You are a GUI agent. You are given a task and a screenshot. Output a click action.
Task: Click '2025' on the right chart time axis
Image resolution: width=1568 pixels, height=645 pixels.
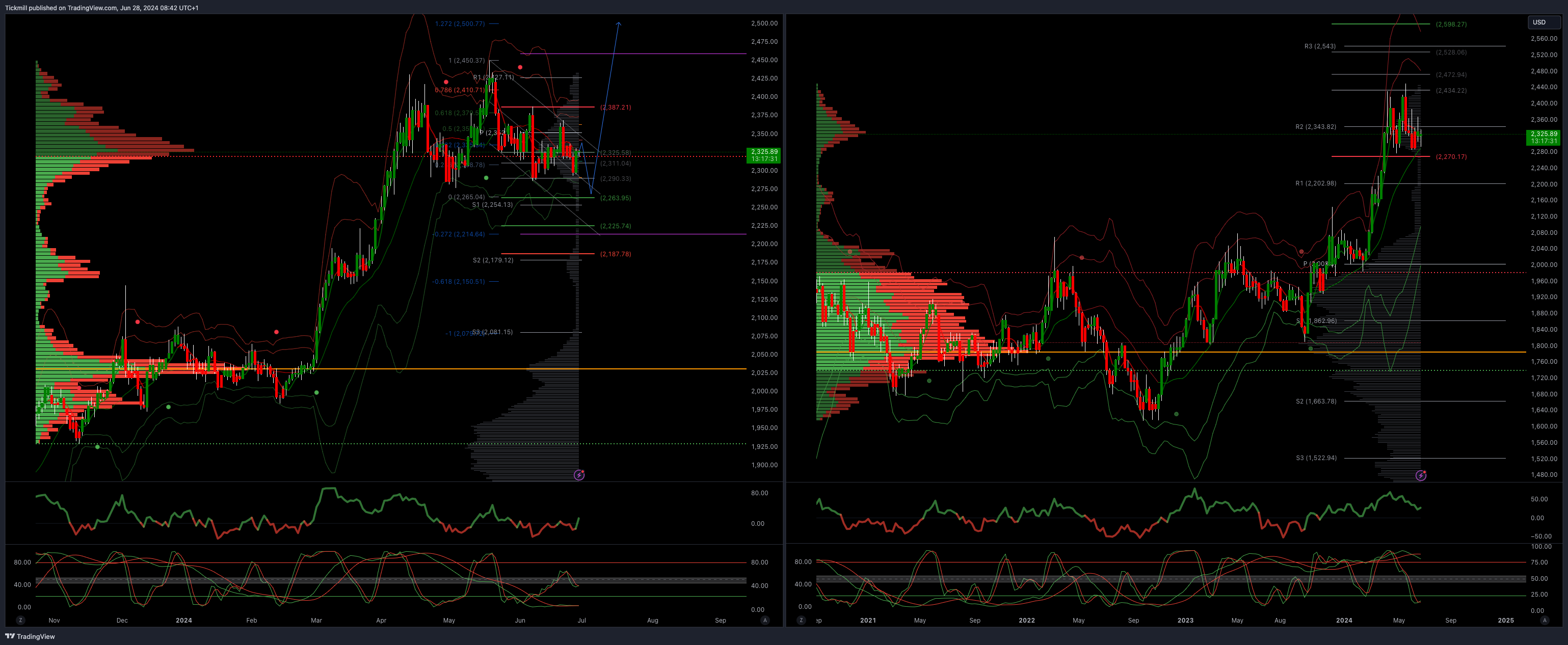click(1505, 620)
